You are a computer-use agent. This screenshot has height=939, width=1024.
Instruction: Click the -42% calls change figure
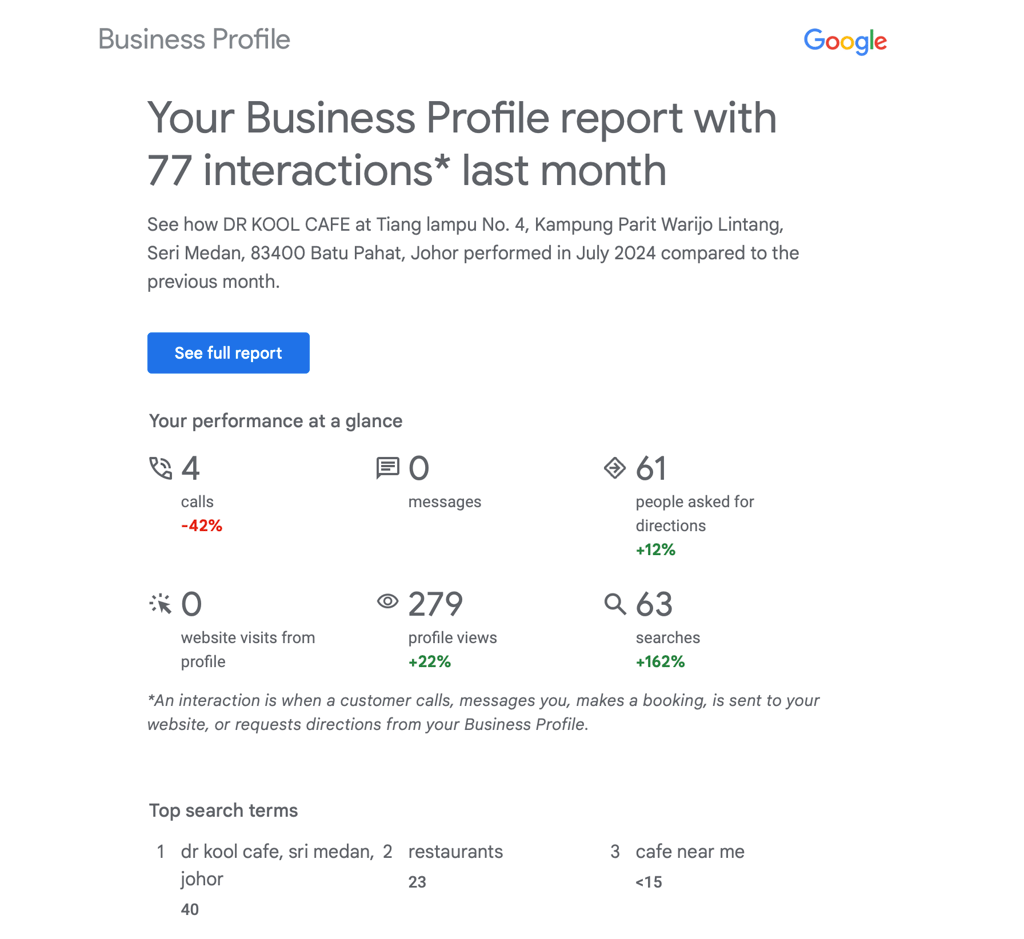click(202, 526)
